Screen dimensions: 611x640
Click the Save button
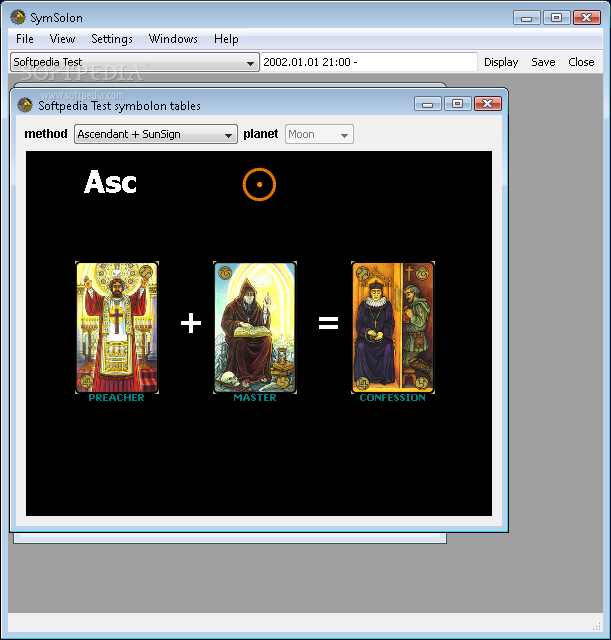(x=543, y=62)
